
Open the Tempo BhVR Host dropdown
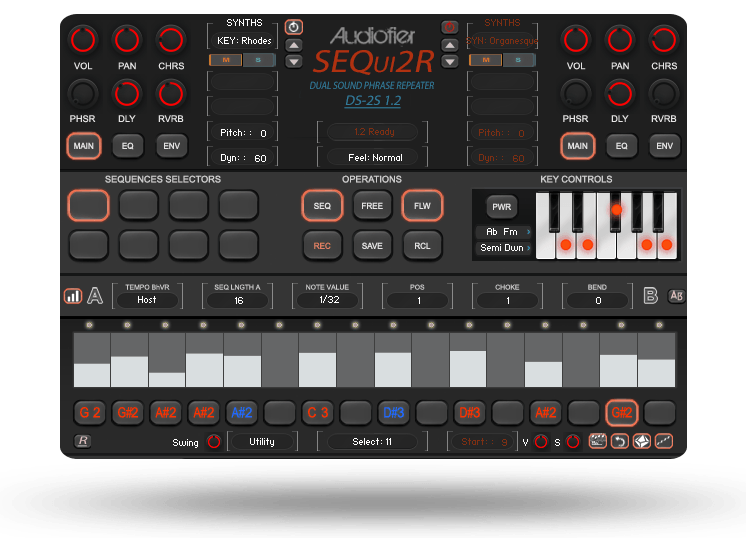tap(147, 300)
